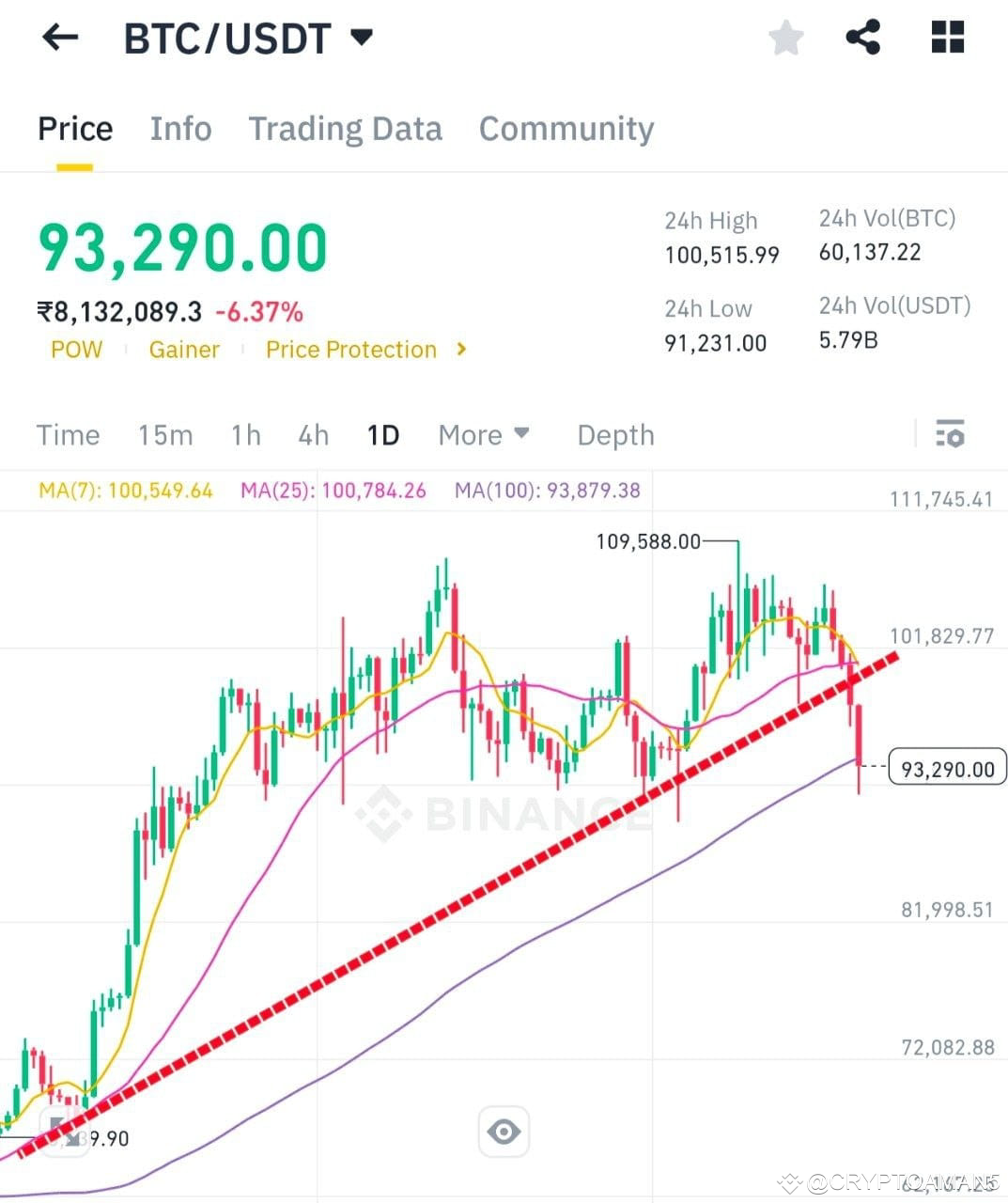Expand chart with the fullscreen arrows icon

point(63,1132)
